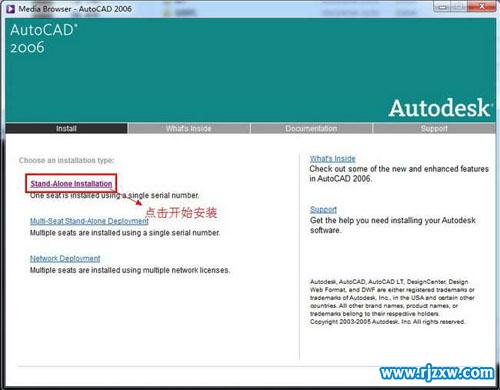Start the Stand-Alone Installation link
Image resolution: width=500 pixels, height=390 pixels.
tap(71, 184)
